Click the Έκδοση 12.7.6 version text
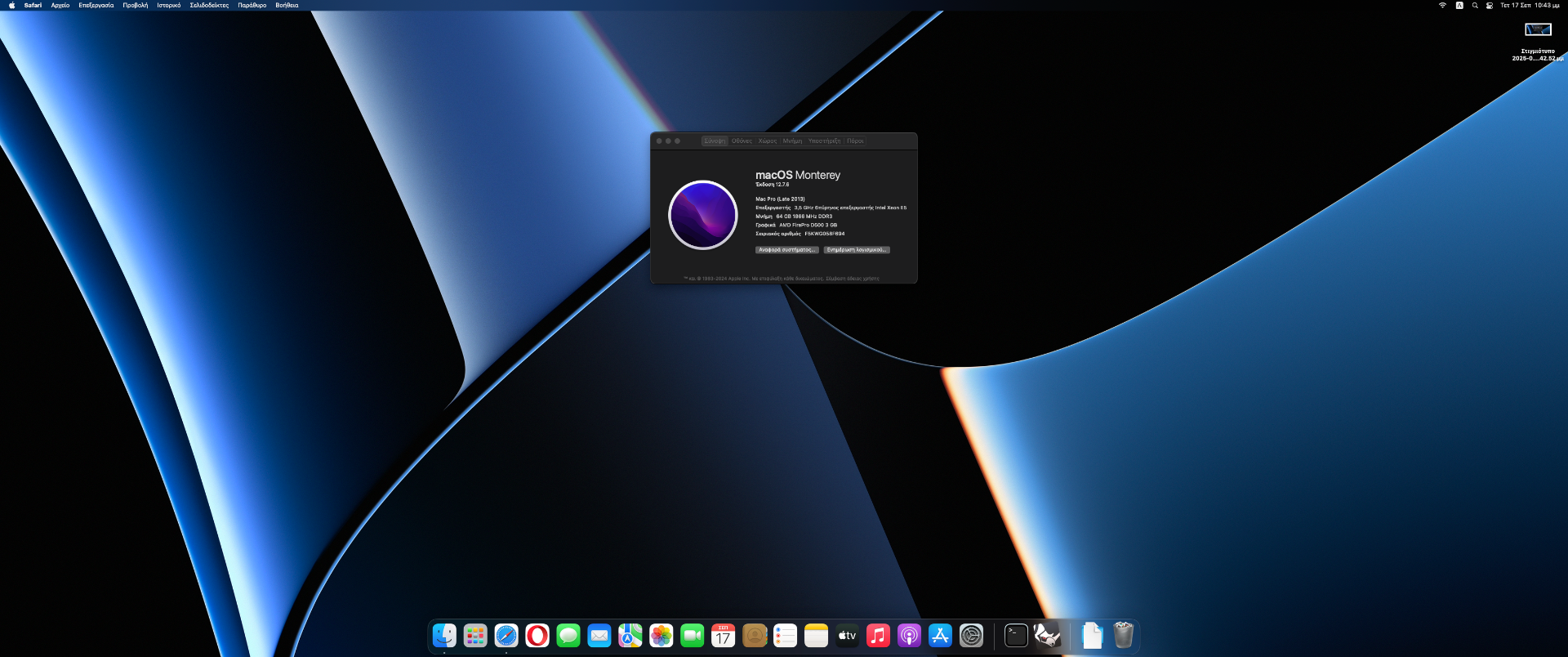This screenshot has height=657, width=1568. tap(773, 185)
